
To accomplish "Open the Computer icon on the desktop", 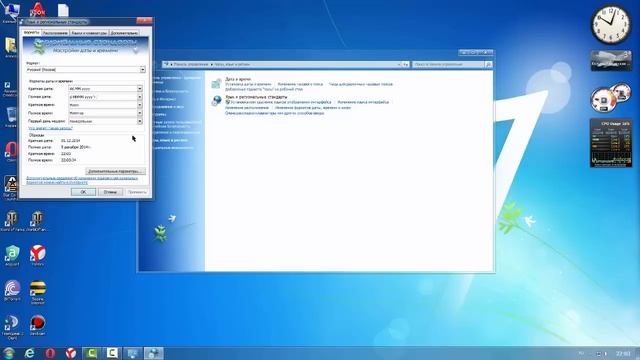I will tap(11, 12).
